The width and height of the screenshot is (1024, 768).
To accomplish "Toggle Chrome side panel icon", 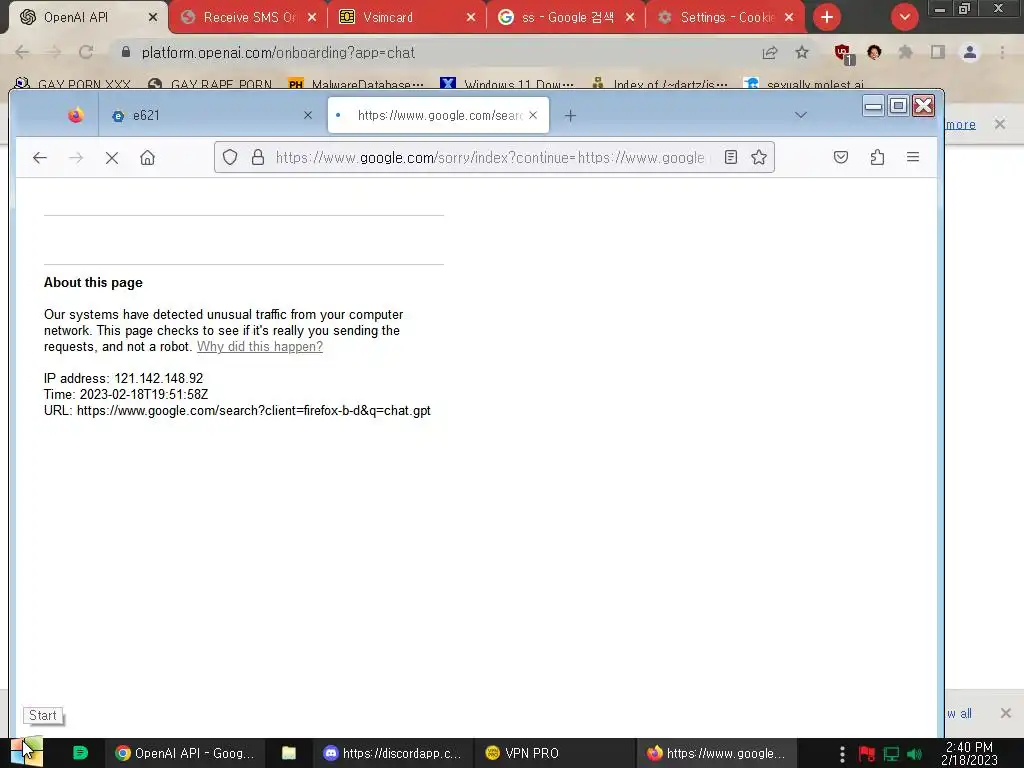I will (x=938, y=52).
